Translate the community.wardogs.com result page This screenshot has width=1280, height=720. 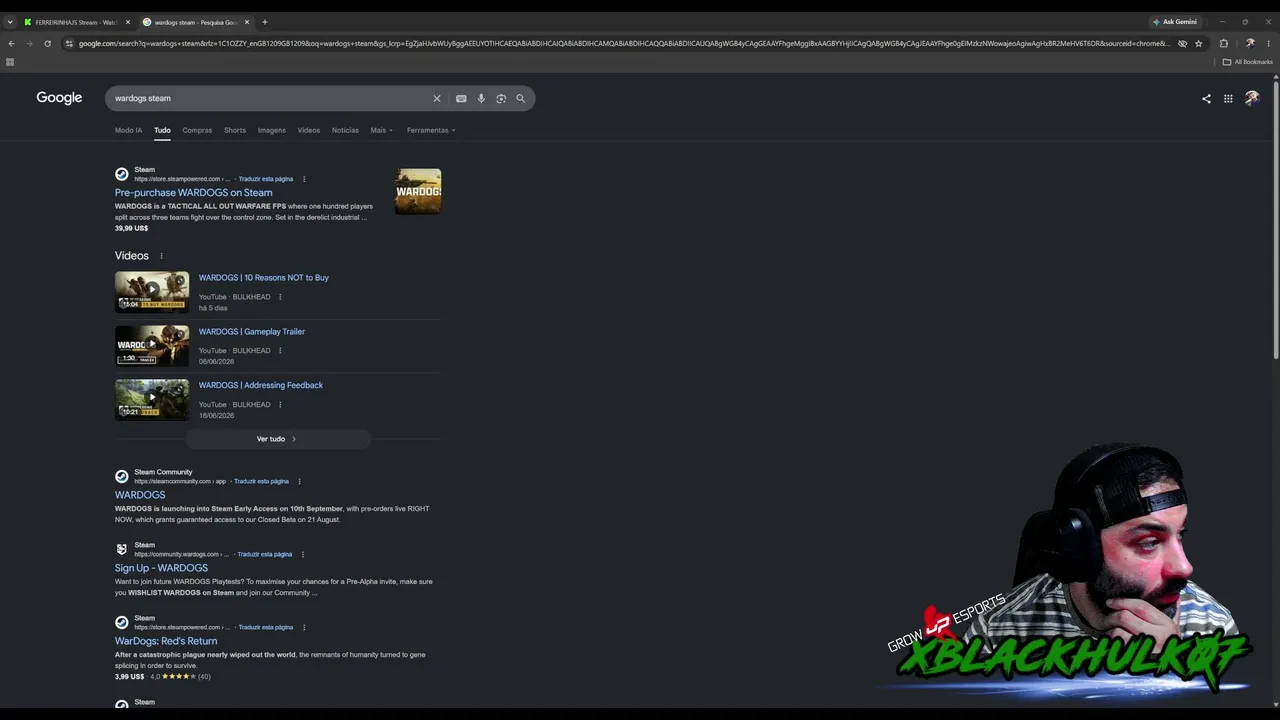pos(265,554)
